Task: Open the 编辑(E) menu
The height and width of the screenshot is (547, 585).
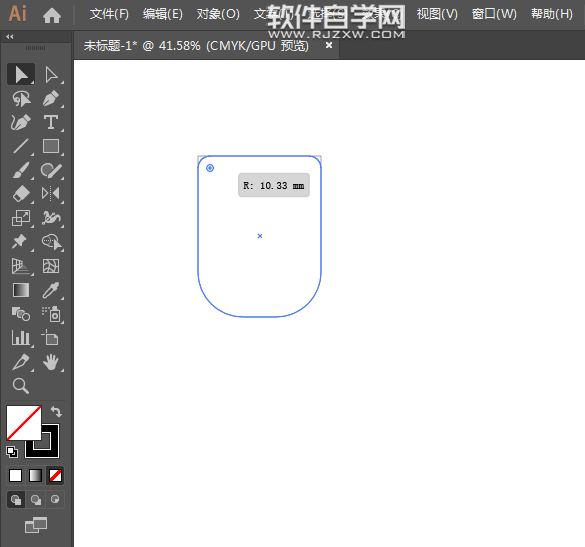Action: tap(163, 14)
